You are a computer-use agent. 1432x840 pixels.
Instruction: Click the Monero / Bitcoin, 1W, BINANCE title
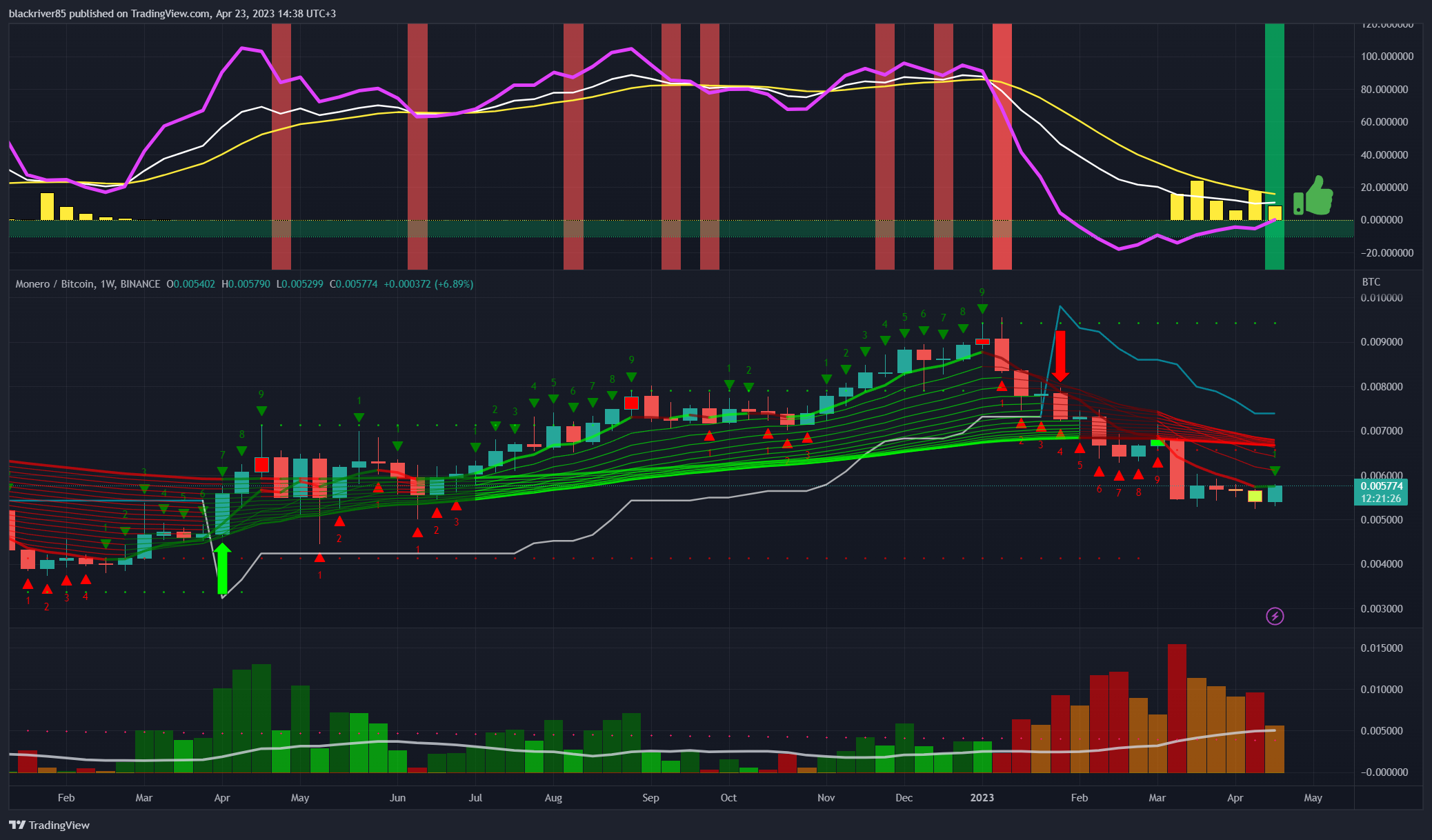88,284
